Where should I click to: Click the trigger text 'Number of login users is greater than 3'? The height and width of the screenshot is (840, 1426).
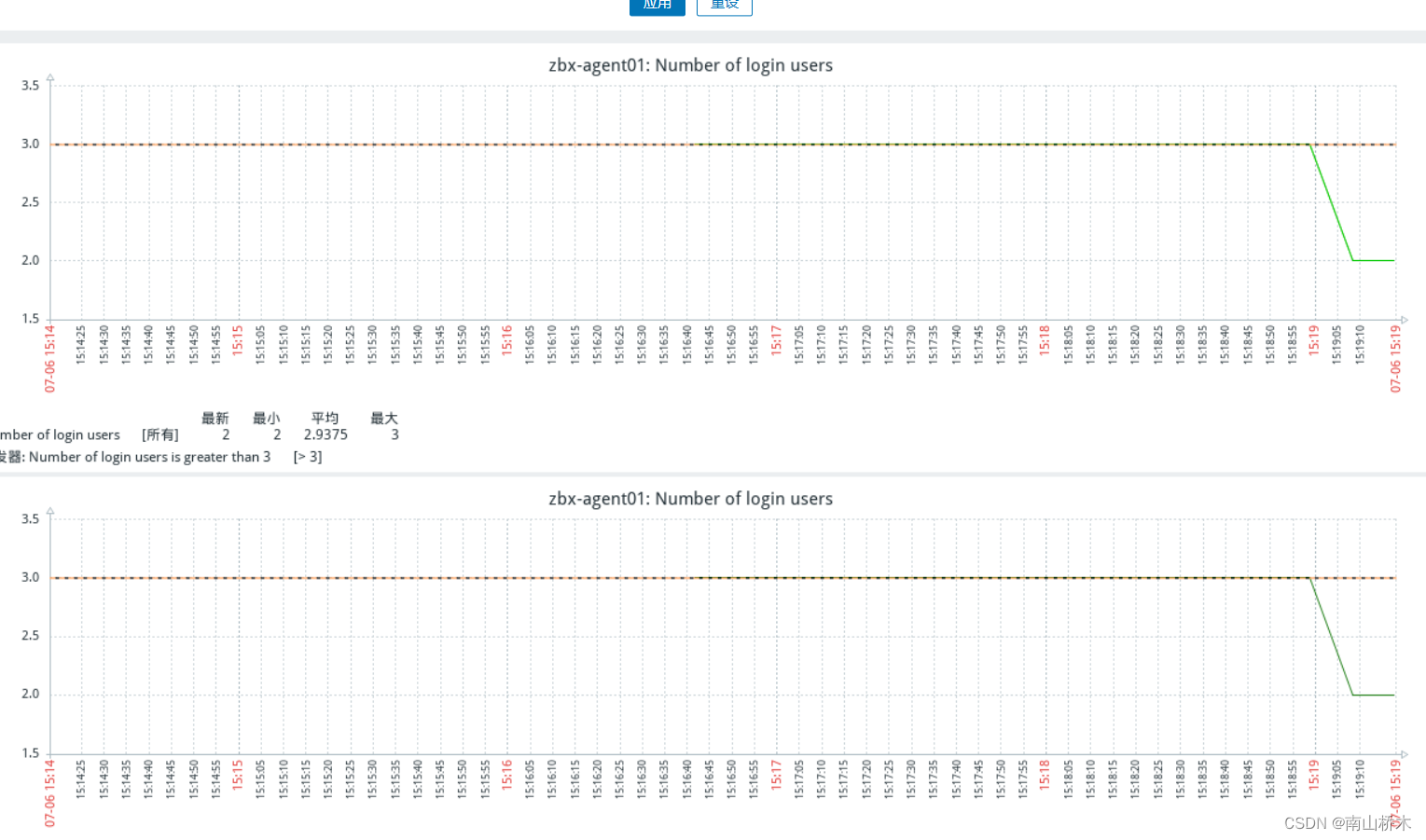click(149, 457)
